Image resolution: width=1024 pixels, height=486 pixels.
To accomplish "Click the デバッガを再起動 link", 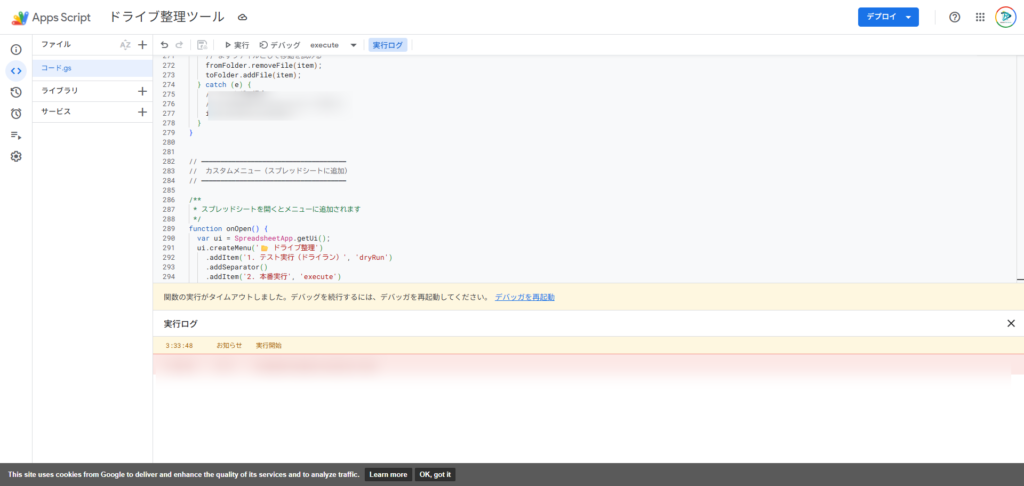I will (524, 297).
